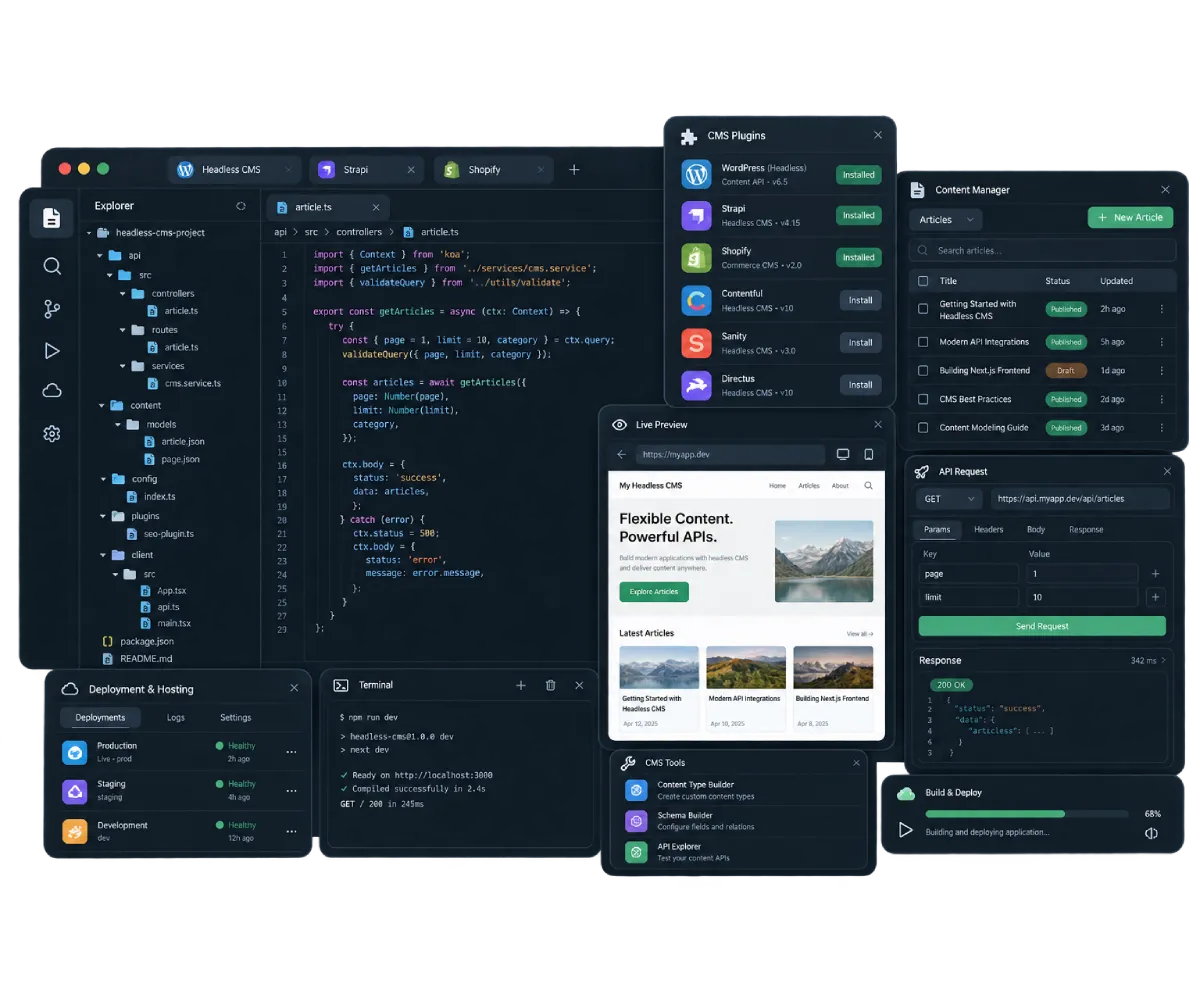The image size is (1200, 1000).
Task: Open more options for Development deployment
Action: tap(291, 831)
